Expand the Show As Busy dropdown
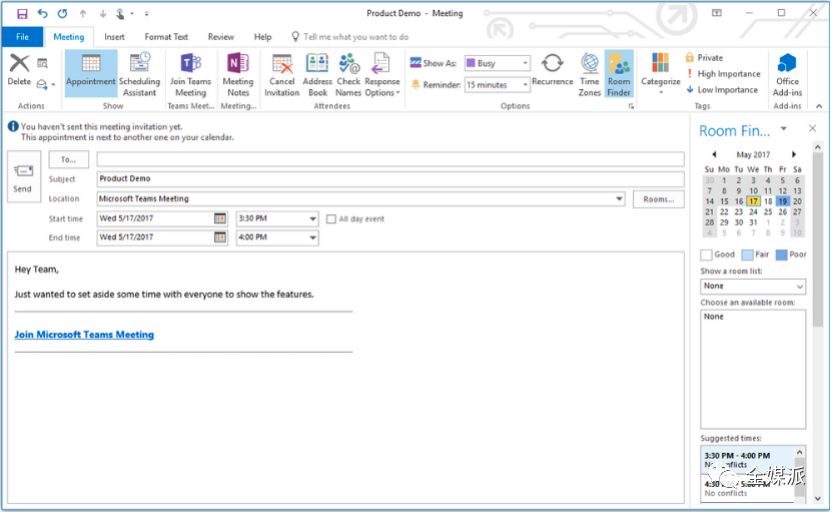The image size is (832, 512). [x=497, y=63]
